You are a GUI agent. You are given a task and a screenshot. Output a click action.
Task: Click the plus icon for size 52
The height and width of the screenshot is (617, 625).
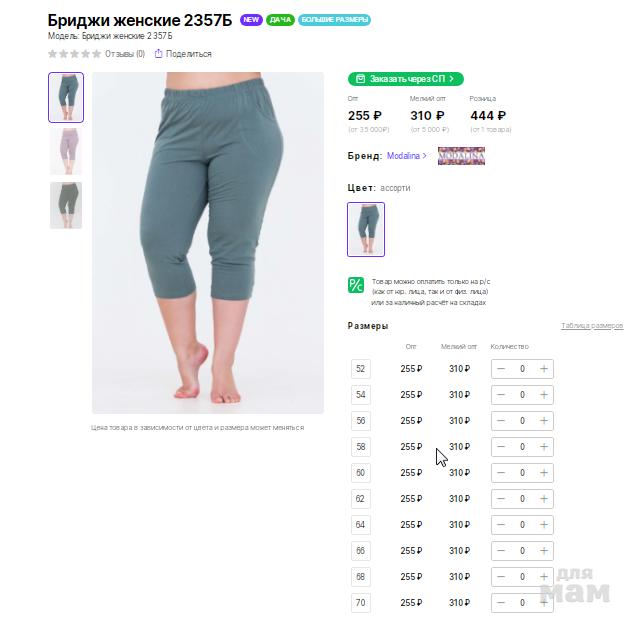[x=544, y=369]
